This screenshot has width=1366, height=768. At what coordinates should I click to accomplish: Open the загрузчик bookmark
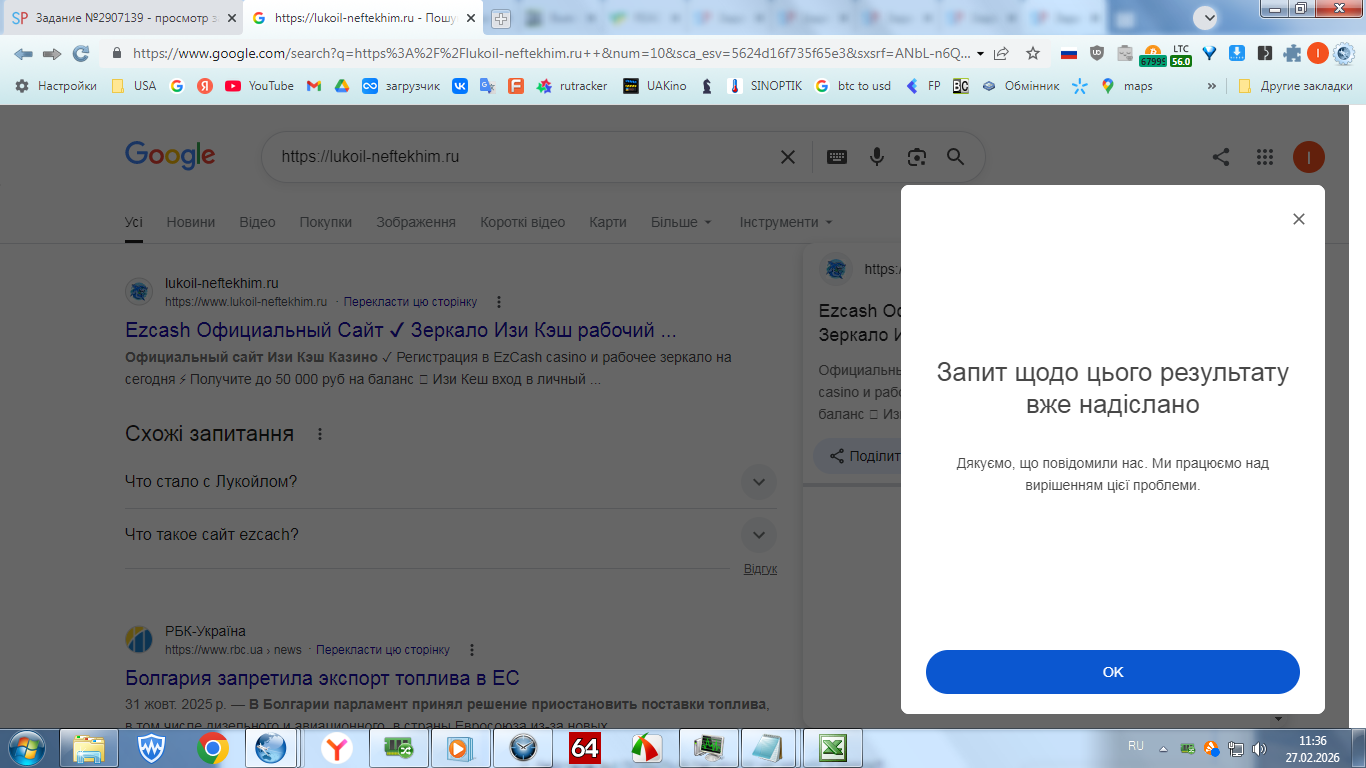tap(401, 86)
